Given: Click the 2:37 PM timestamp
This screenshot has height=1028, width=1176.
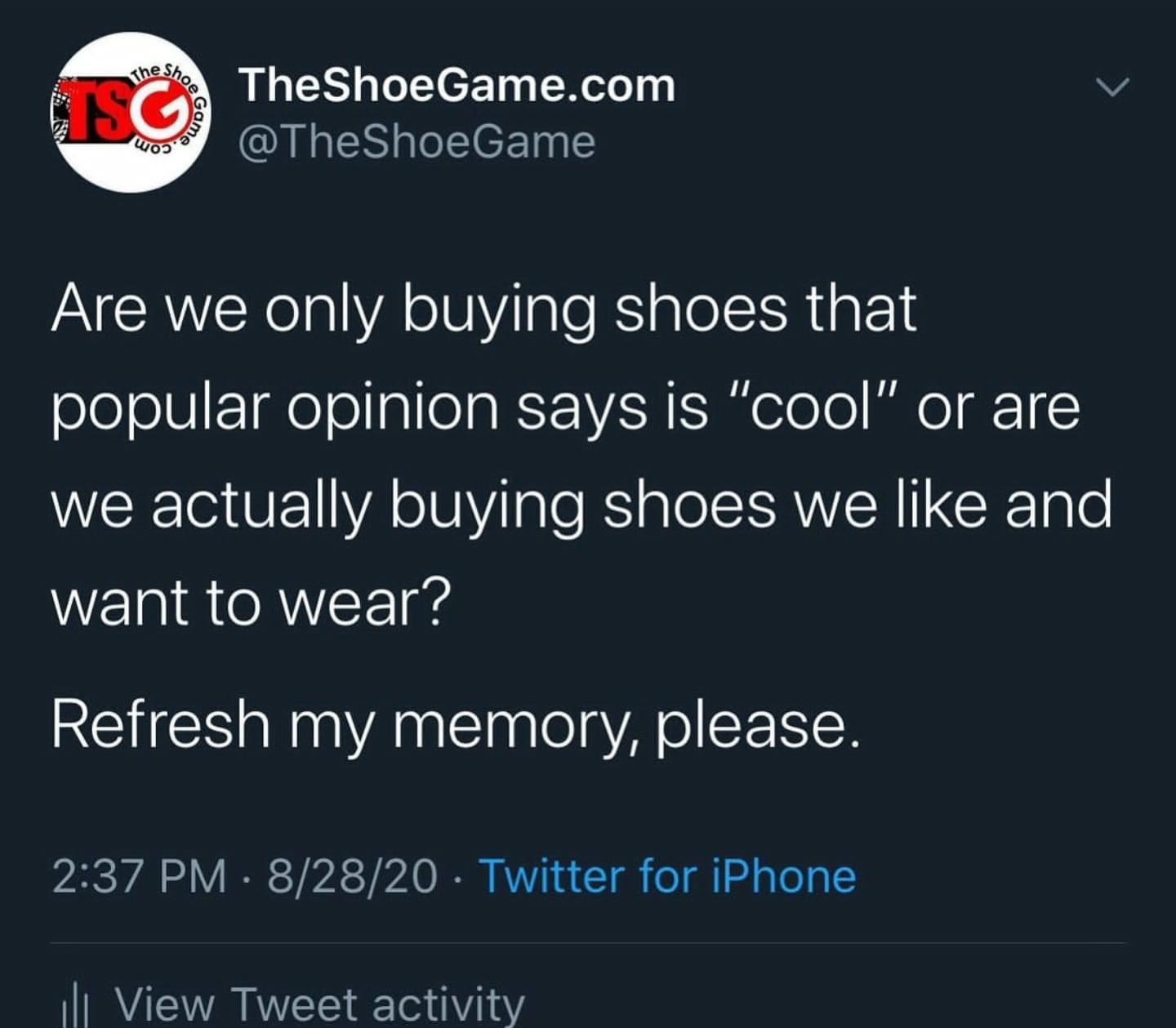Looking at the screenshot, I should click(140, 877).
